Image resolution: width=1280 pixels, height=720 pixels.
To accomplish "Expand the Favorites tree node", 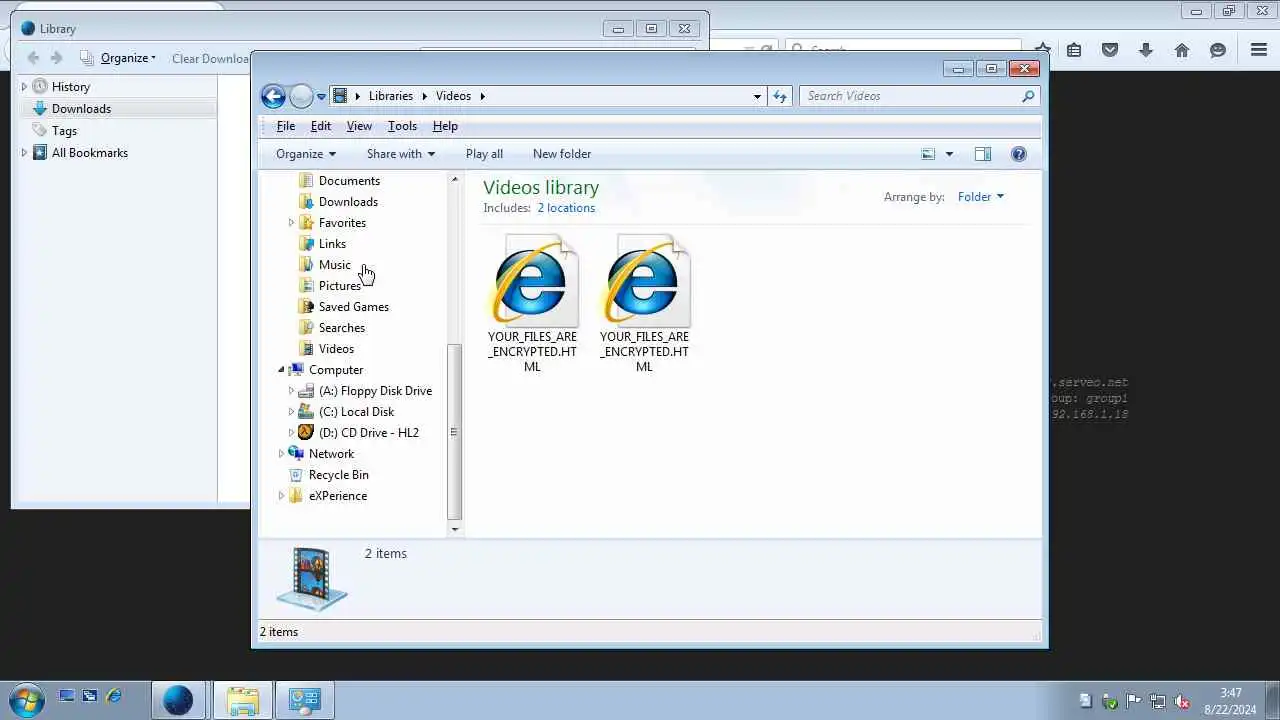I will [291, 223].
